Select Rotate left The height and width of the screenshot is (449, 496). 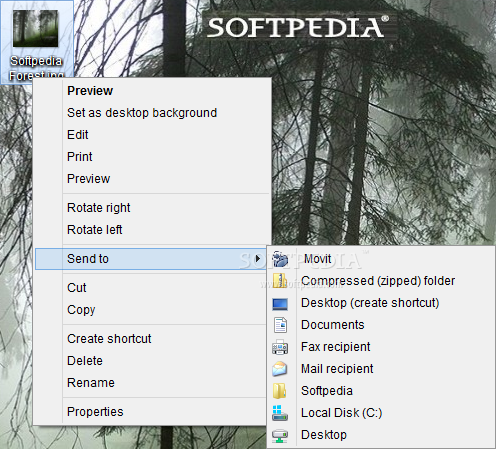[95, 230]
